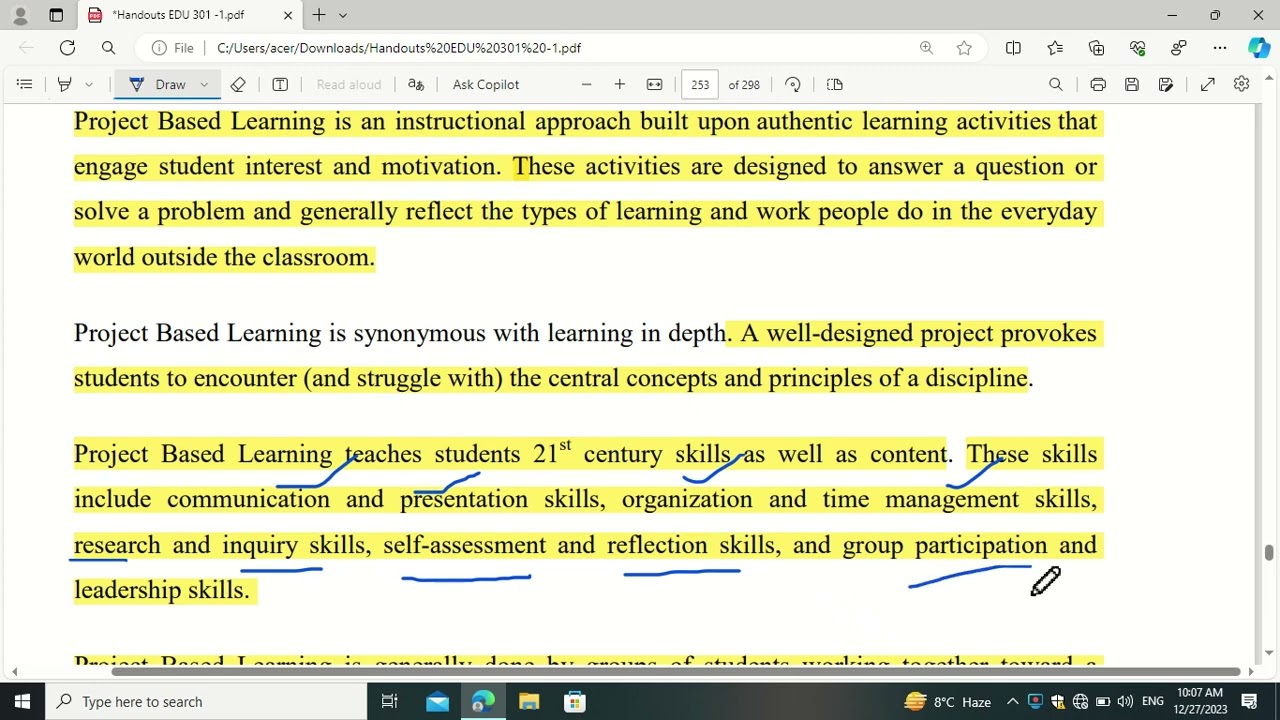This screenshot has height=720, width=1280.
Task: Open Collections panel
Action: click(1096, 48)
